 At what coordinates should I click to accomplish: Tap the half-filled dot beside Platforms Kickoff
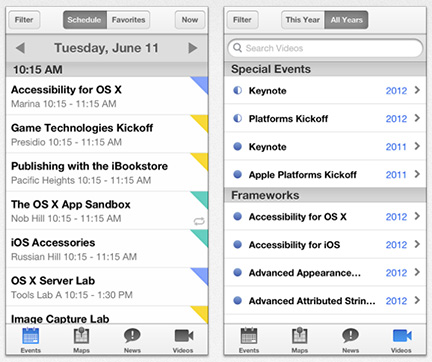237,118
